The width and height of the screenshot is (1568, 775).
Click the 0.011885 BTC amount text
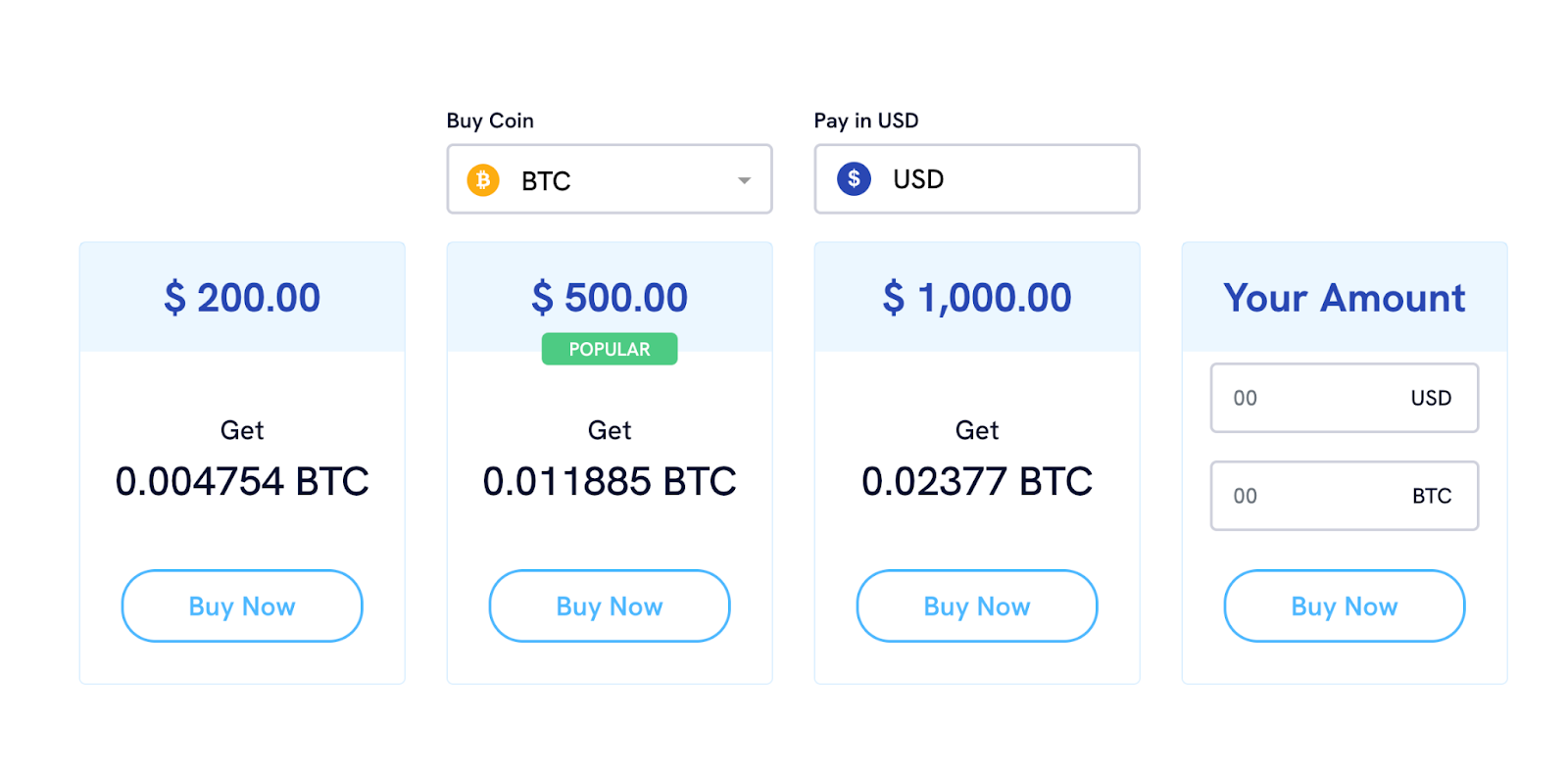610,481
